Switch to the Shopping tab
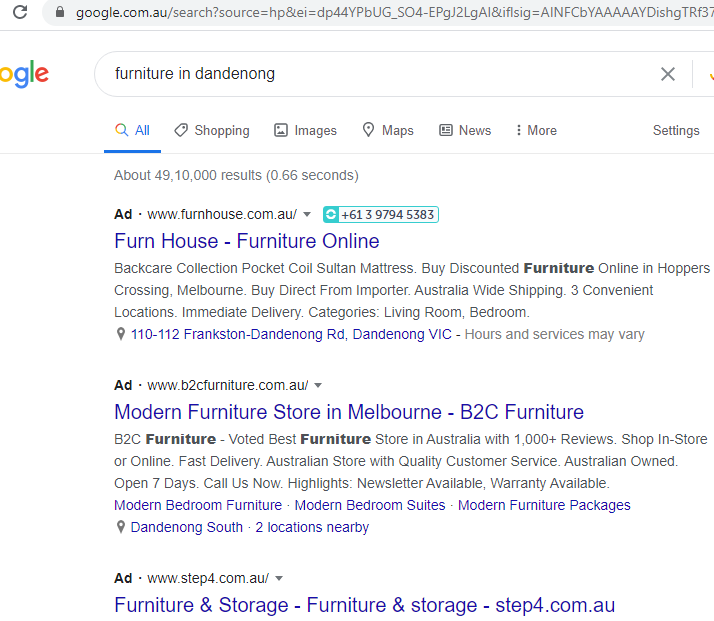Screen dimensions: 714x621 (x=211, y=130)
